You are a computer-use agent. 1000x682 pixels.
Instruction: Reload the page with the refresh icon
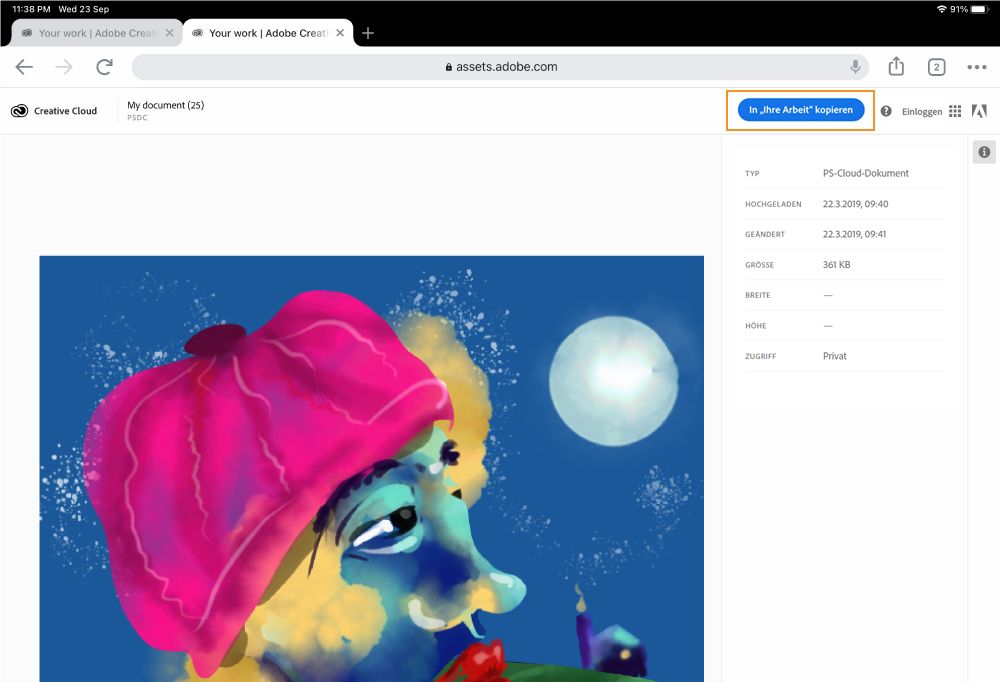(x=105, y=67)
